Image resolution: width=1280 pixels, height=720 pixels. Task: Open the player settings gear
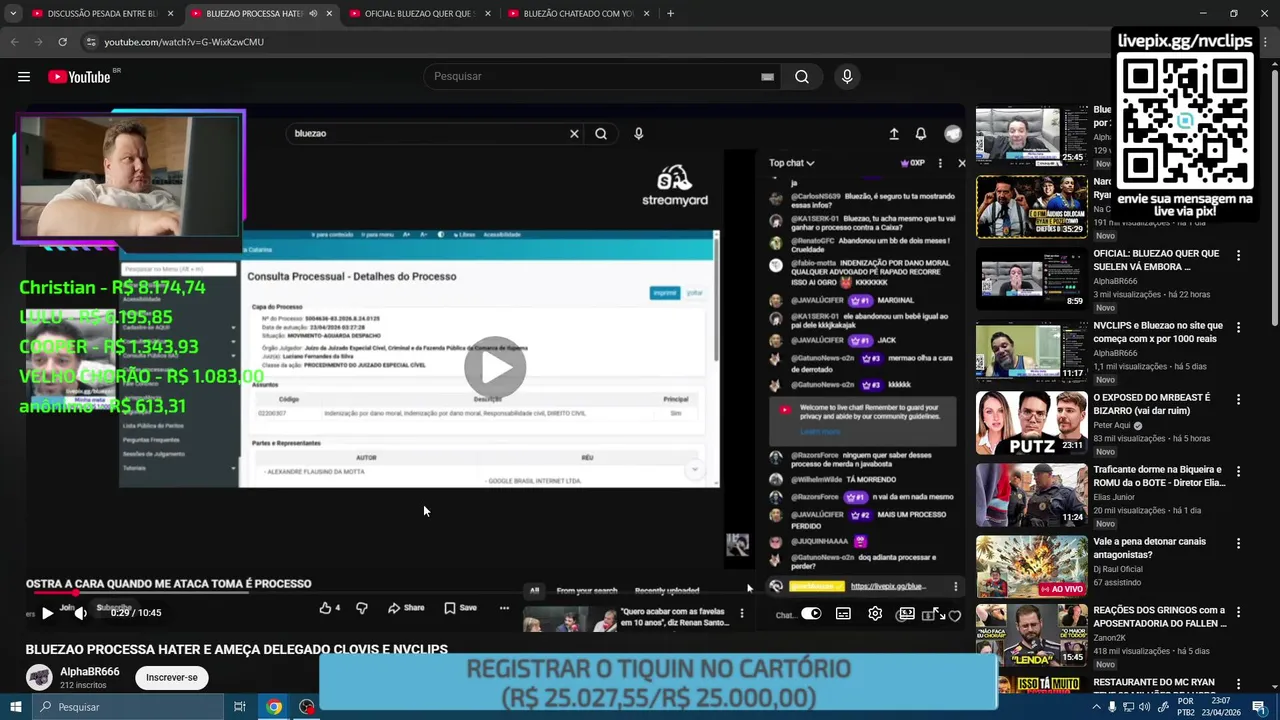875,614
